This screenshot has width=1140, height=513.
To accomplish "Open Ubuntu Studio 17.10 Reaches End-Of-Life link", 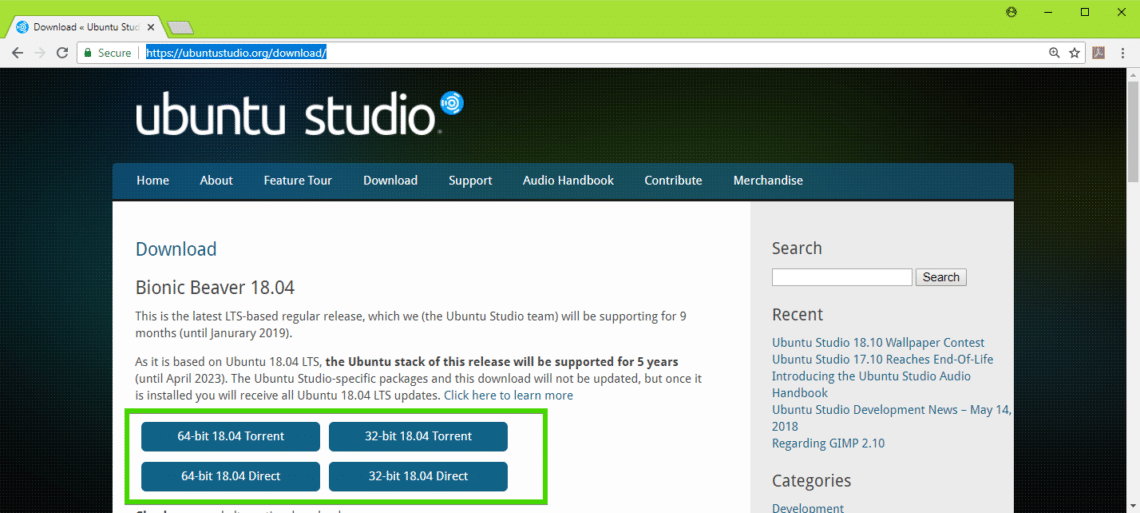I will coord(883,359).
